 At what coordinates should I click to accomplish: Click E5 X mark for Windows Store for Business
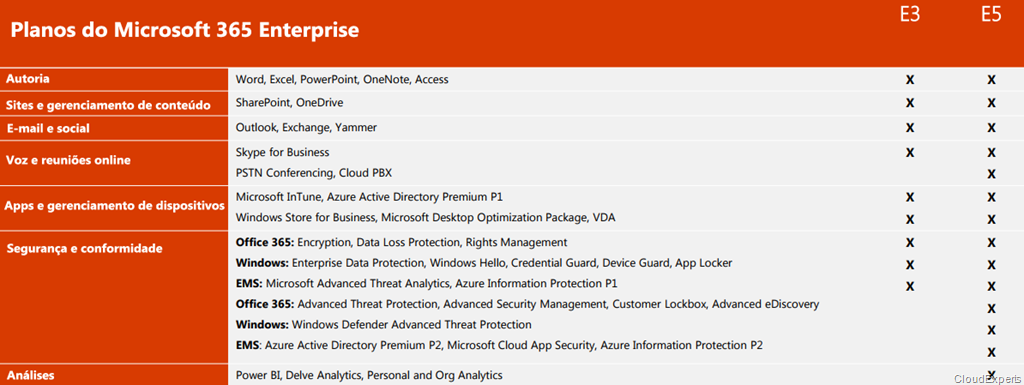[x=991, y=219]
